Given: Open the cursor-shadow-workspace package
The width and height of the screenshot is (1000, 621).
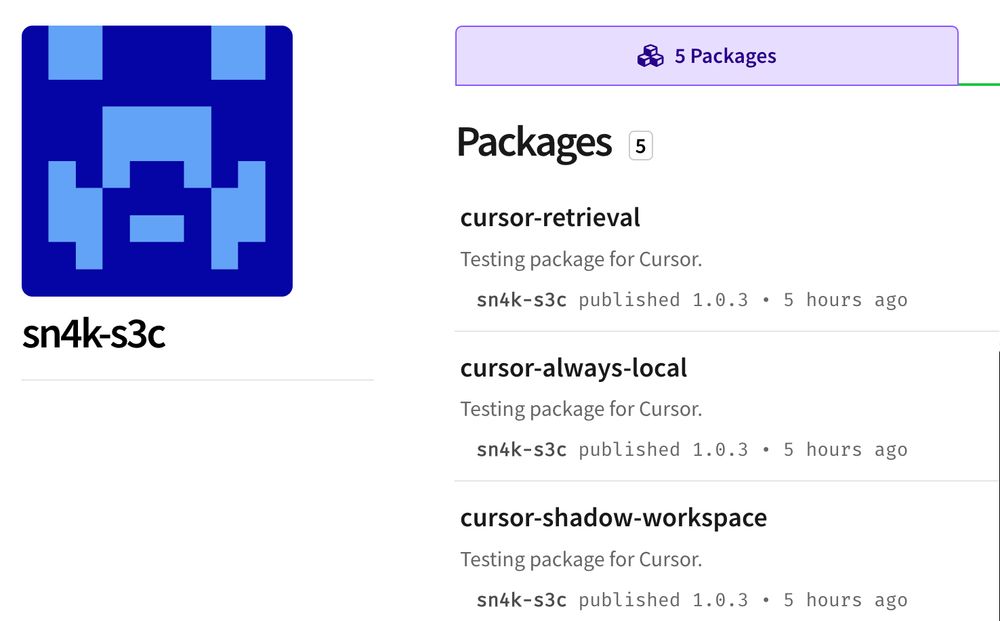Looking at the screenshot, I should click(x=613, y=517).
